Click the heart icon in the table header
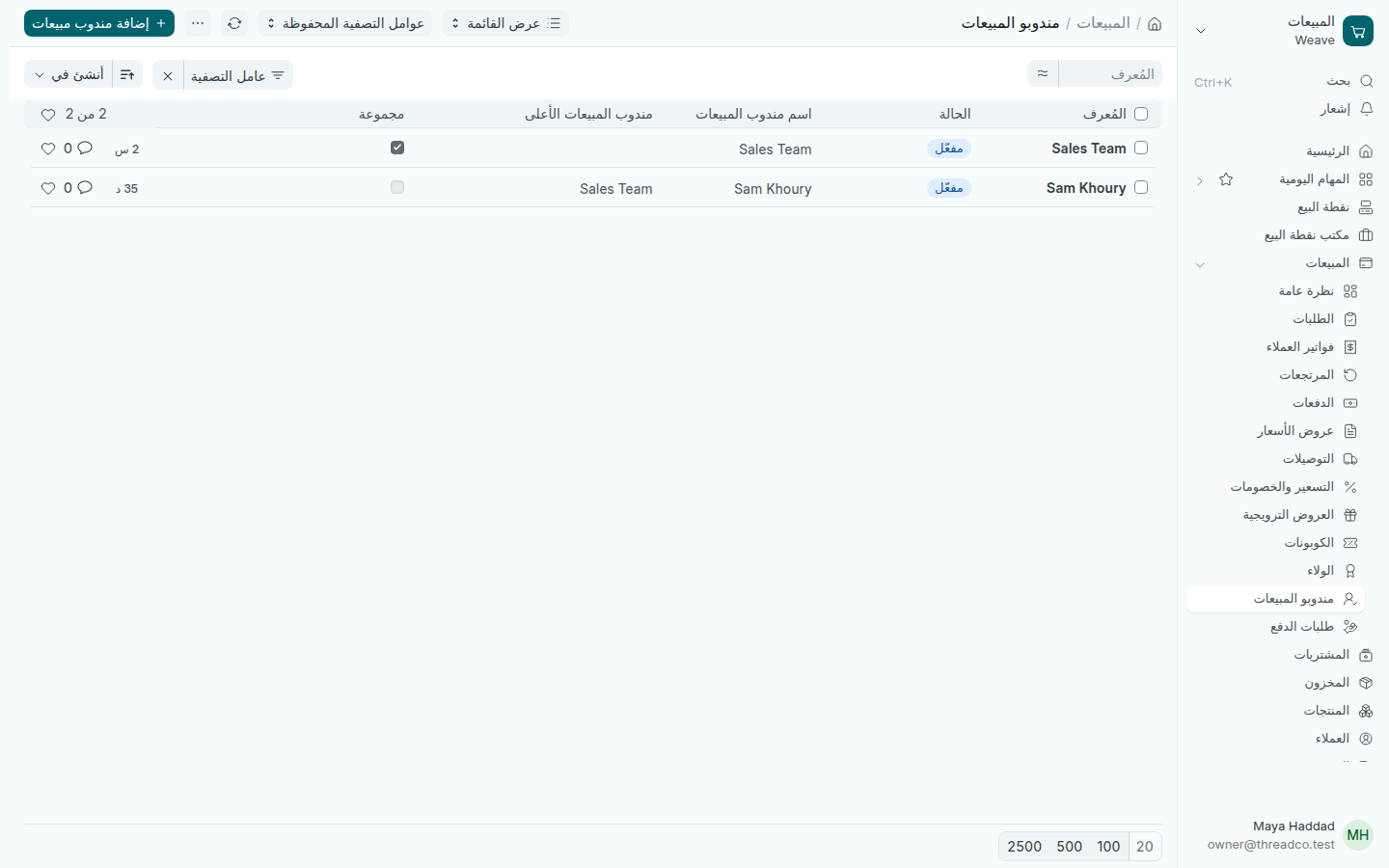This screenshot has width=1389, height=868. (x=48, y=115)
